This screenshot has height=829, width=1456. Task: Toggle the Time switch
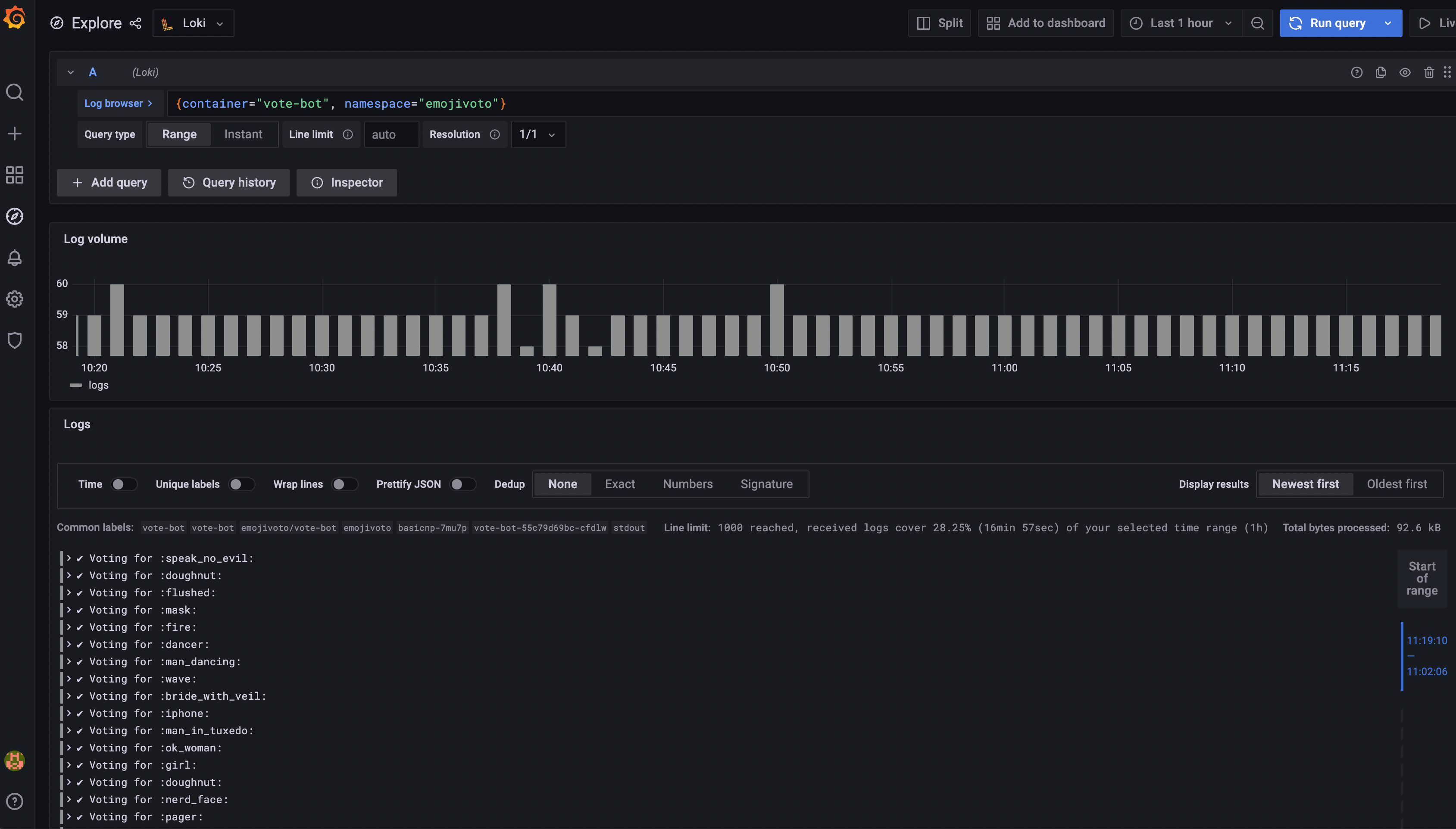coord(124,485)
